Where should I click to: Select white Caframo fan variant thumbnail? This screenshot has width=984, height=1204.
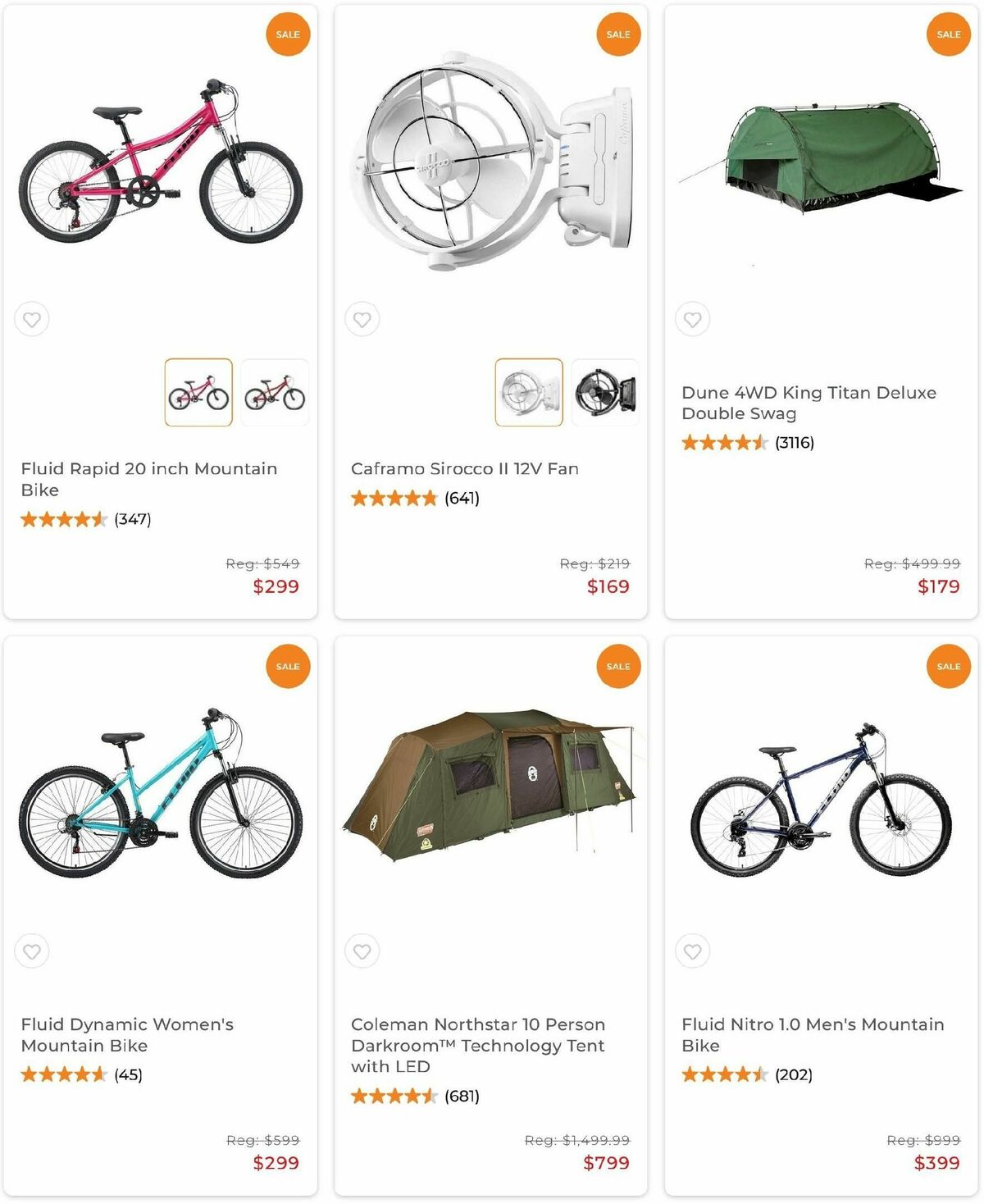(529, 392)
